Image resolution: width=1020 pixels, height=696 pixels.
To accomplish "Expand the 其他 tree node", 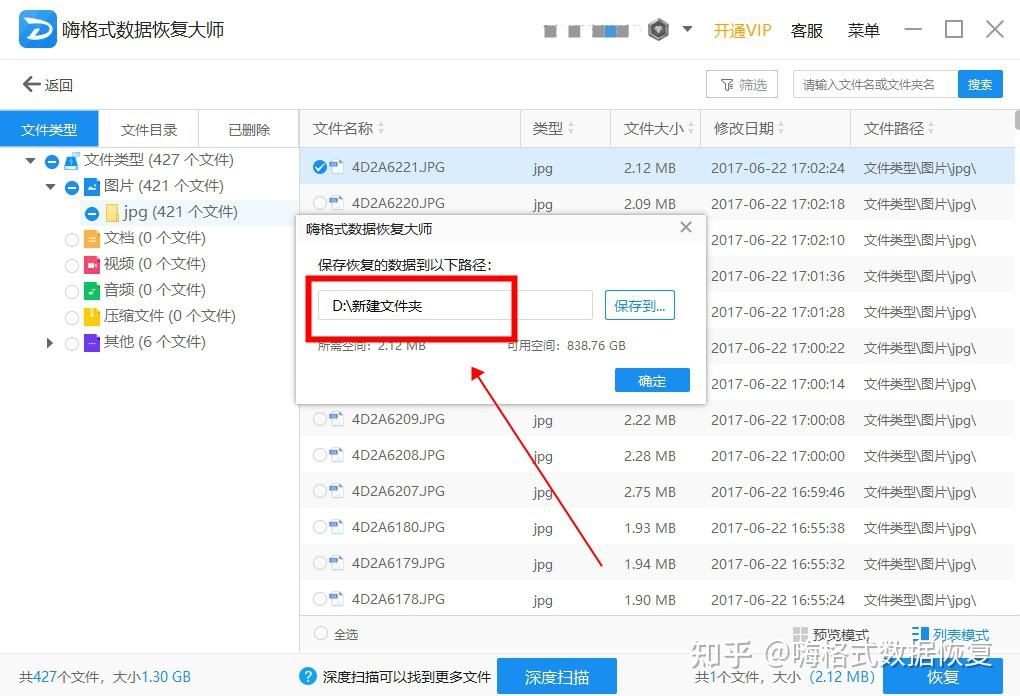I will click(x=50, y=343).
